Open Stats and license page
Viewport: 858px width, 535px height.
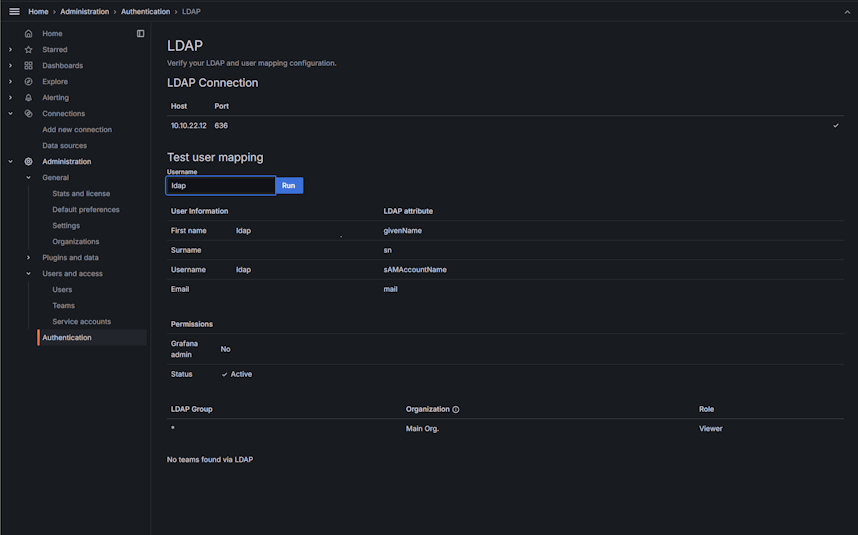81,194
